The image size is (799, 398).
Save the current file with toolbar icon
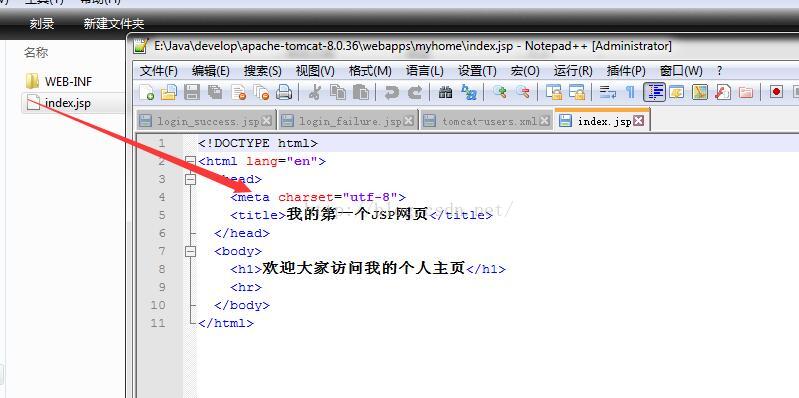[192, 92]
